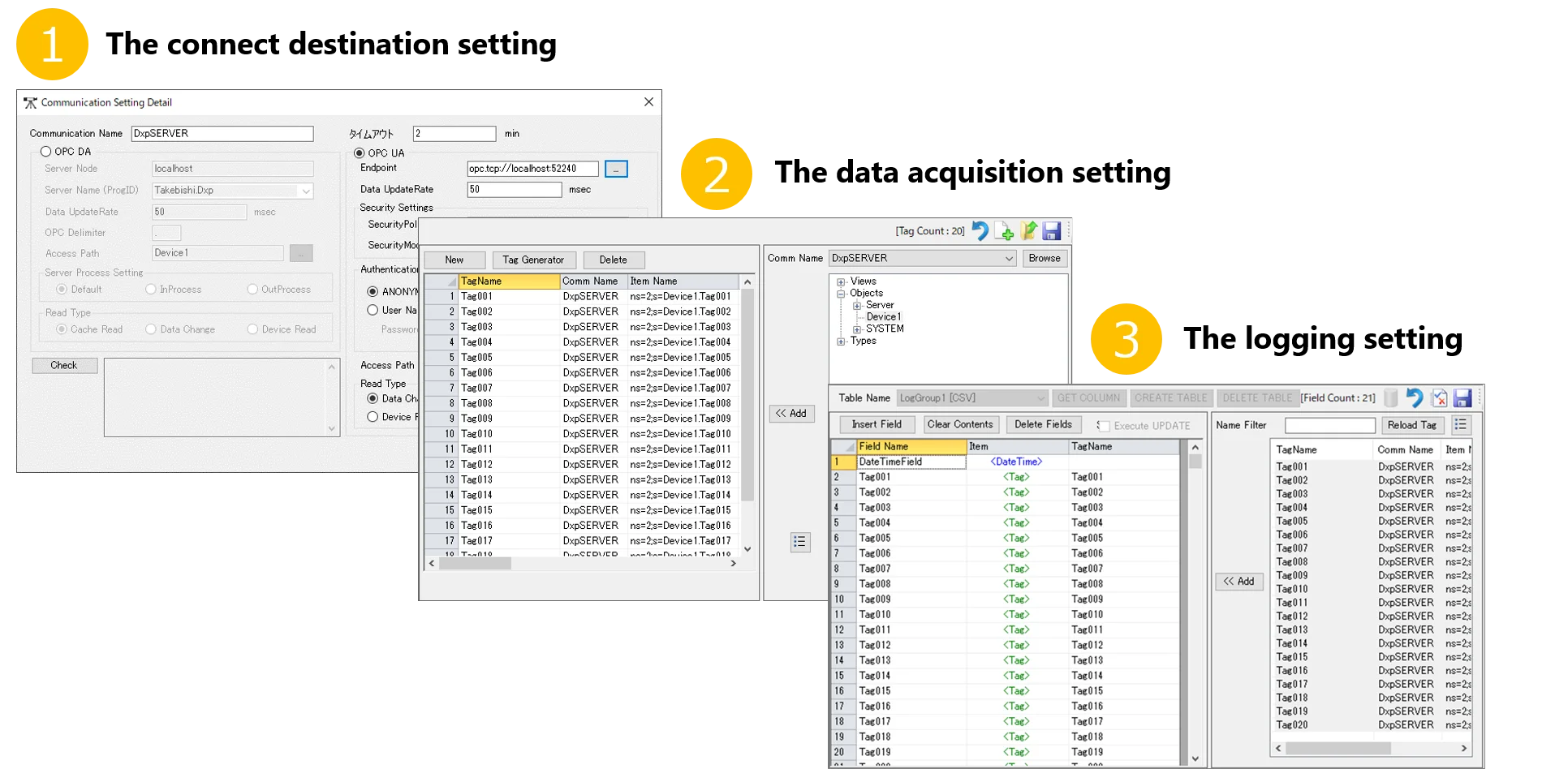Image resolution: width=1568 pixels, height=769 pixels.
Task: Click the Tag Generator button
Action: click(533, 260)
